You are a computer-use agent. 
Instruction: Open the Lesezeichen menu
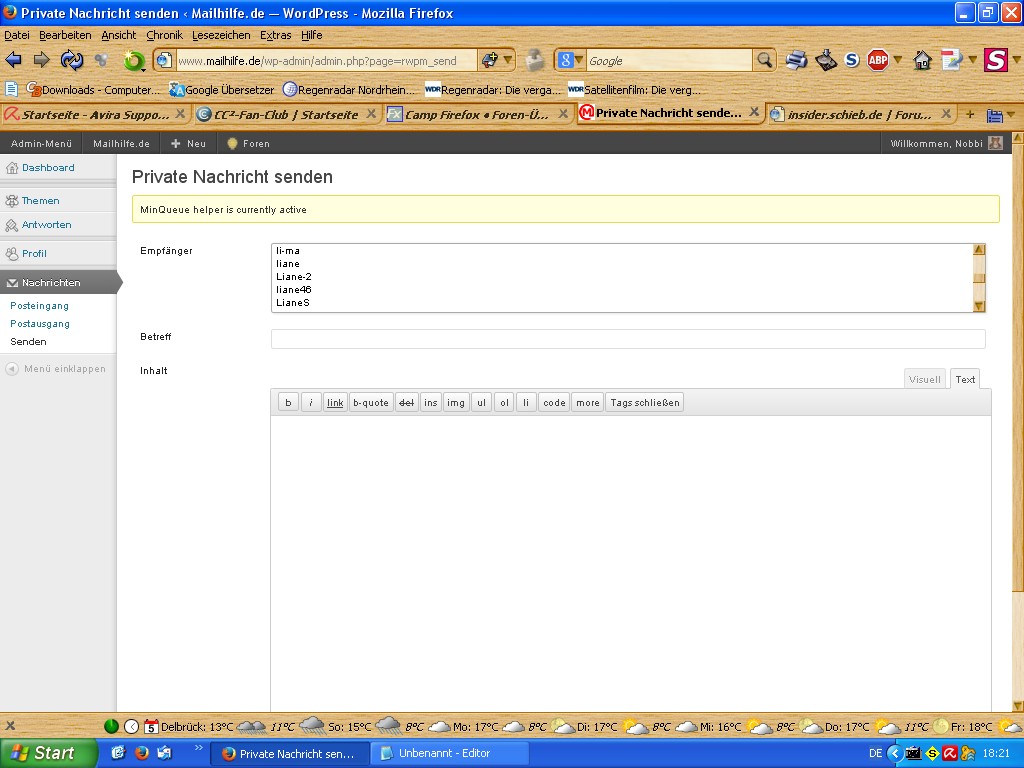(221, 35)
